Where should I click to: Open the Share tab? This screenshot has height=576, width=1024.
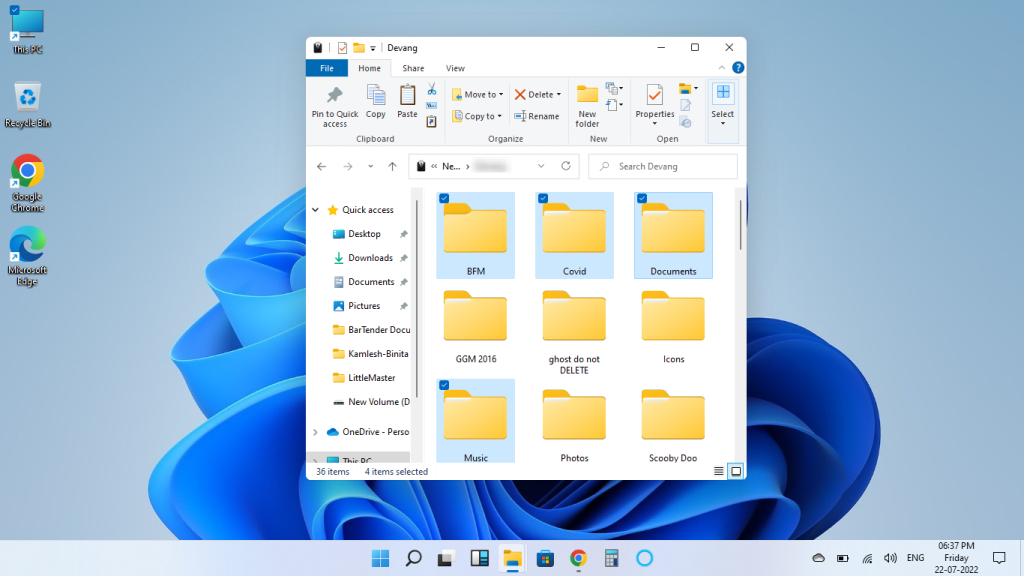point(413,68)
